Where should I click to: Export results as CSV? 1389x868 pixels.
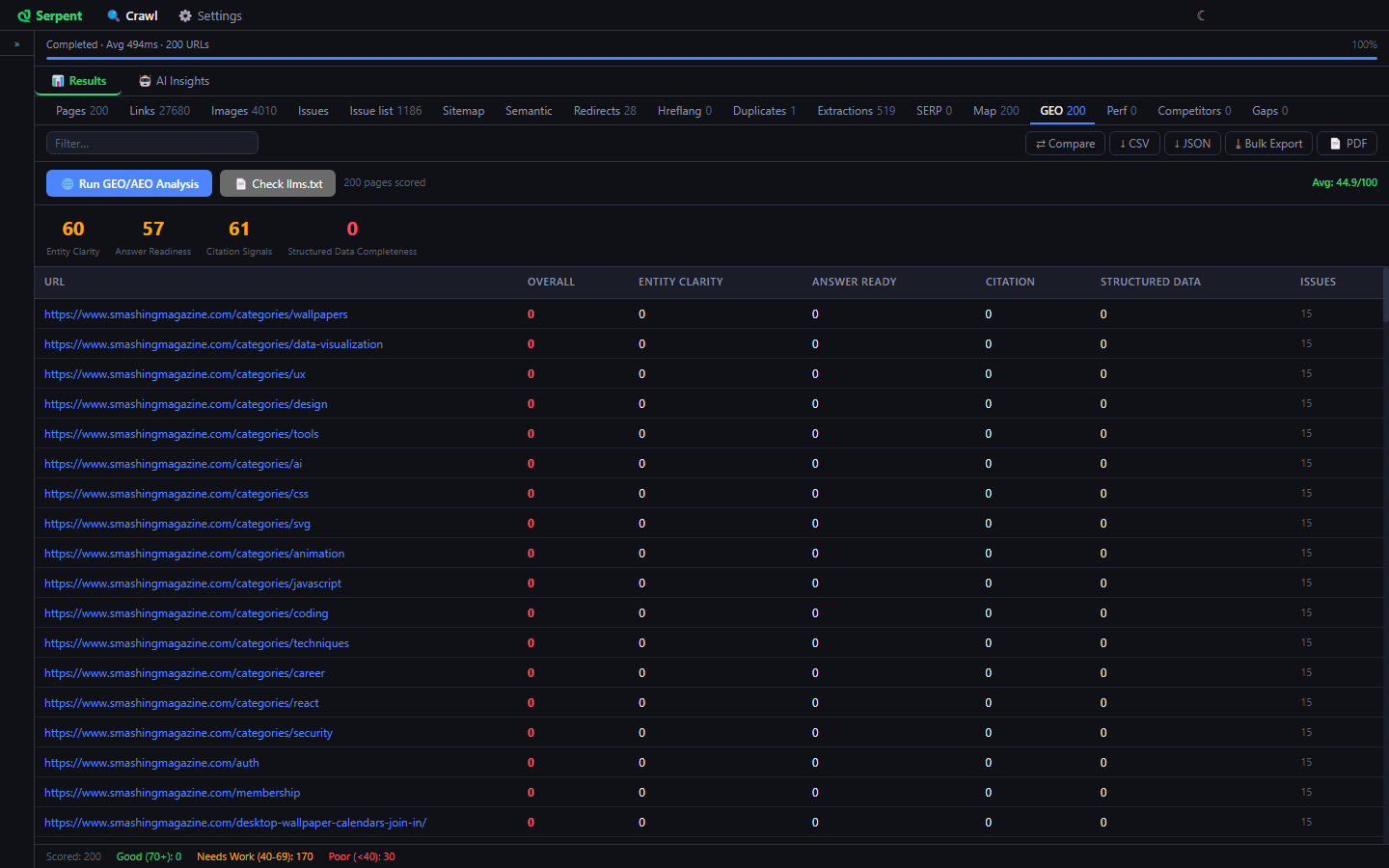(x=1134, y=144)
